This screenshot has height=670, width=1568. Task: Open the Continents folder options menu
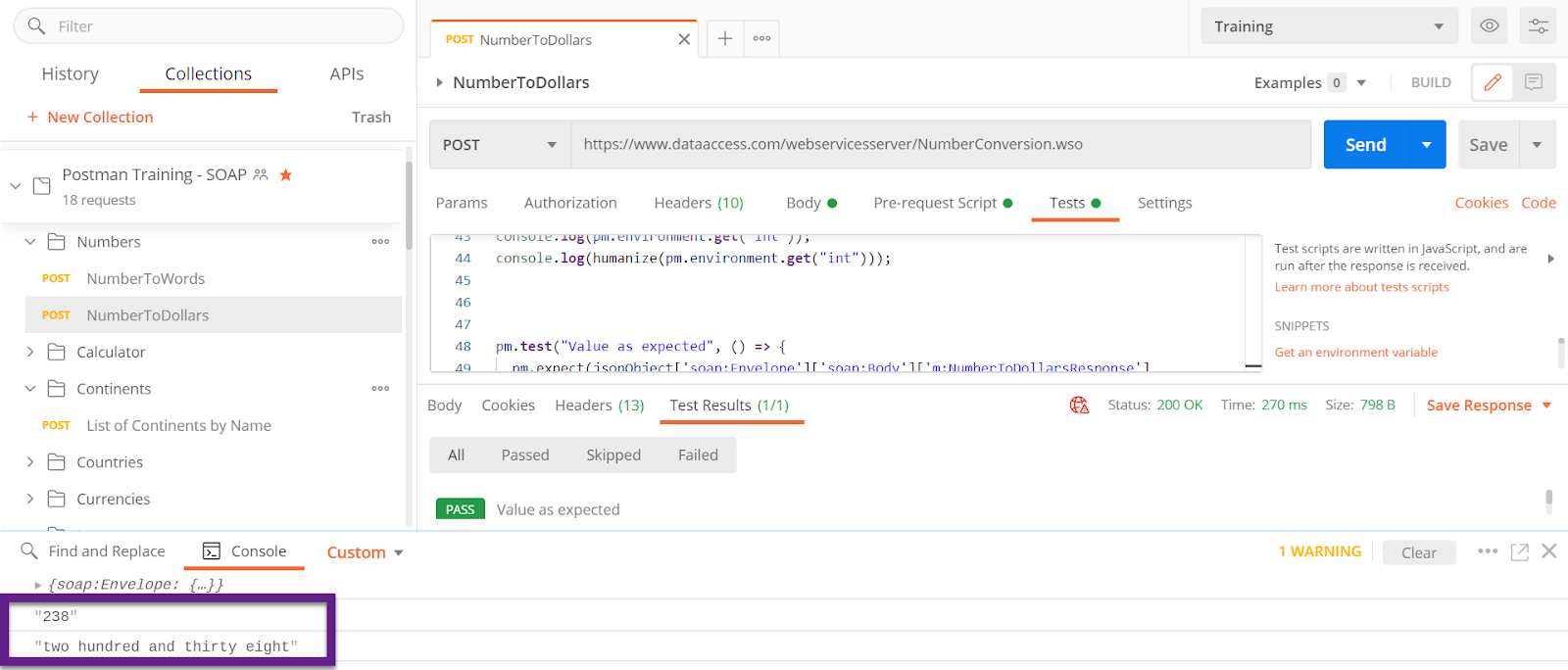[380, 389]
